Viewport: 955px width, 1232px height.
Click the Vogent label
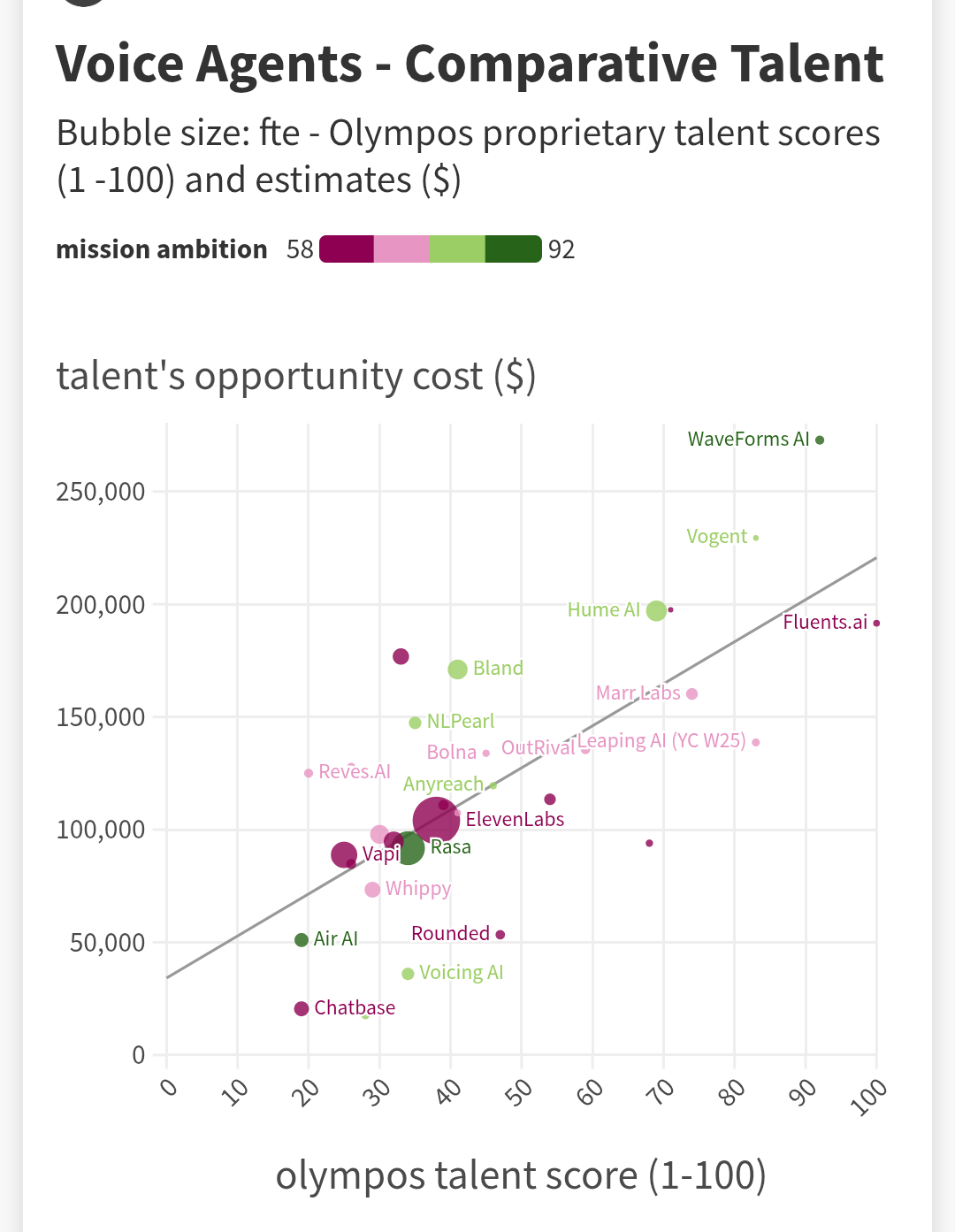716,537
